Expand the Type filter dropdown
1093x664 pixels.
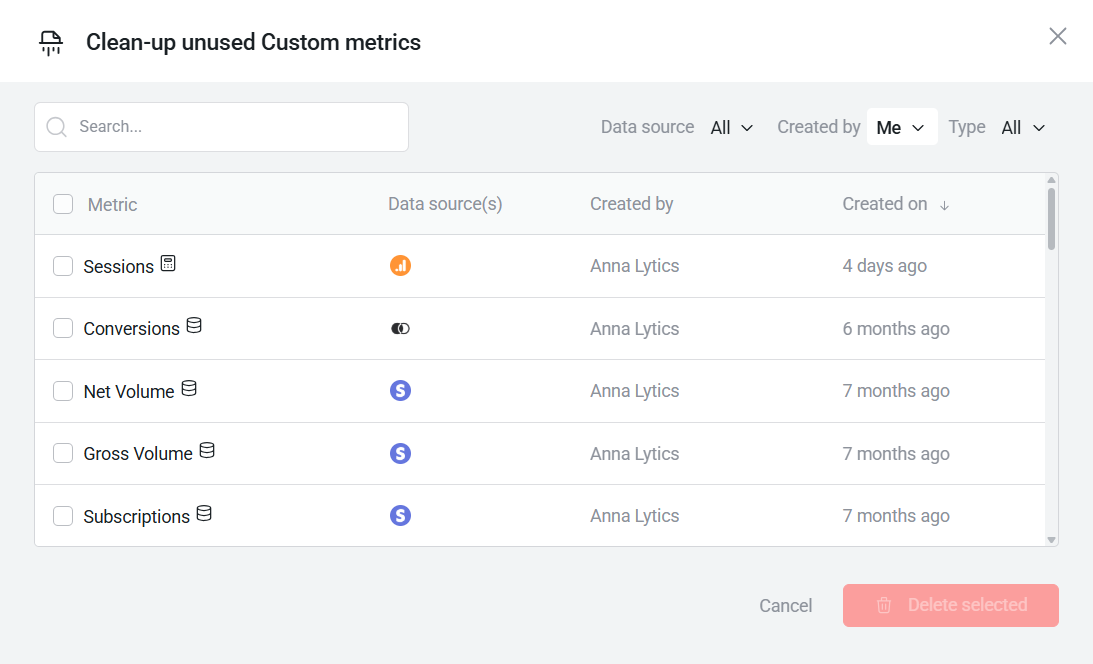pyautogui.click(x=1023, y=128)
